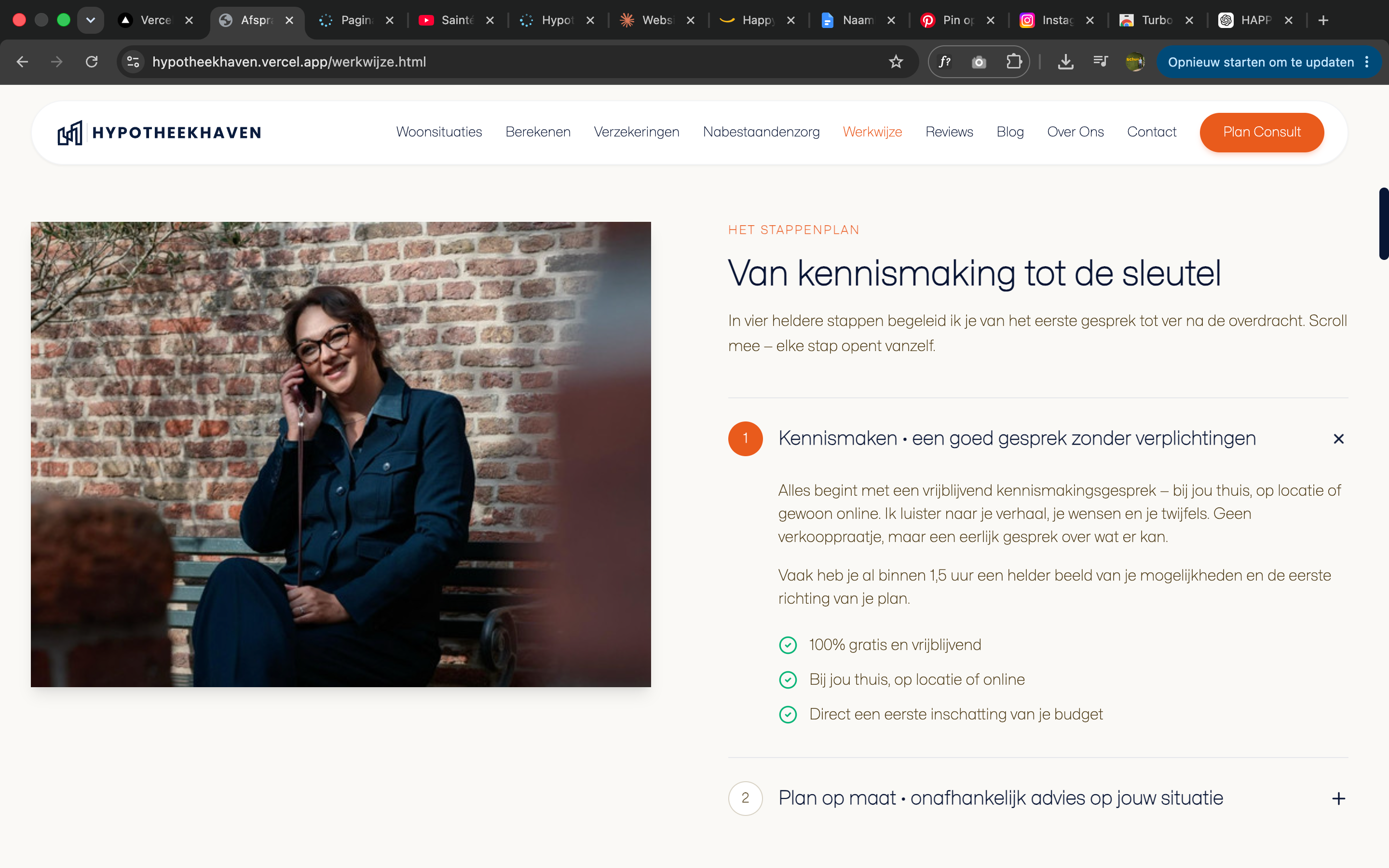Expand step 2 with the plus icon
The height and width of the screenshot is (868, 1389).
(1338, 799)
